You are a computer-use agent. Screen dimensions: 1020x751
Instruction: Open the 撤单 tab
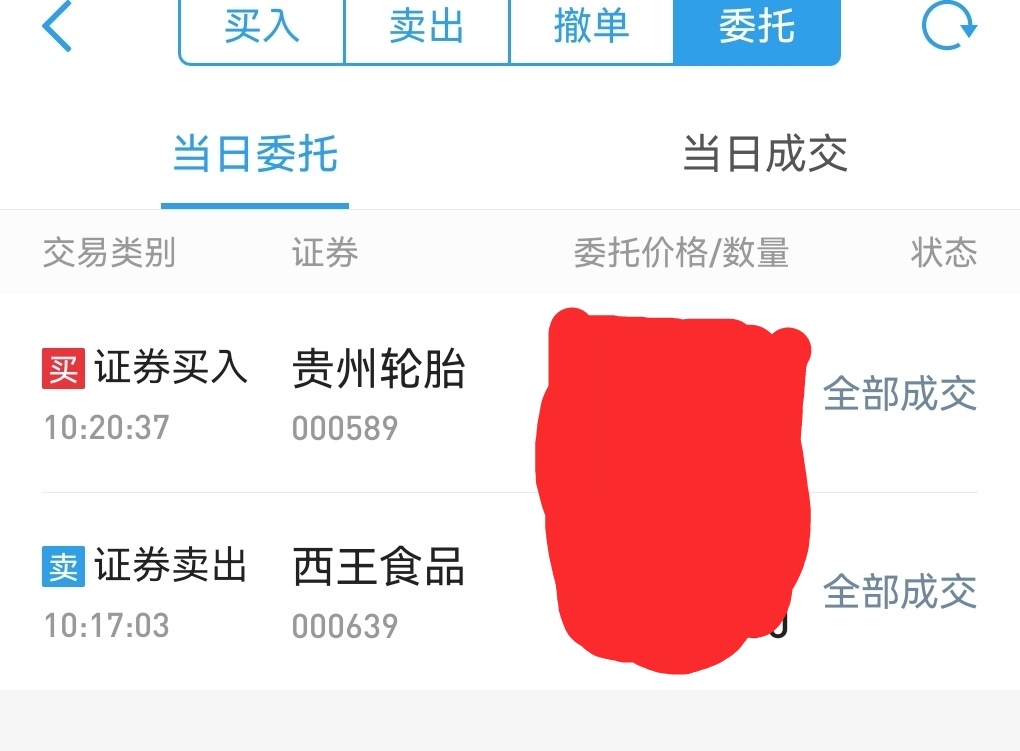[591, 27]
